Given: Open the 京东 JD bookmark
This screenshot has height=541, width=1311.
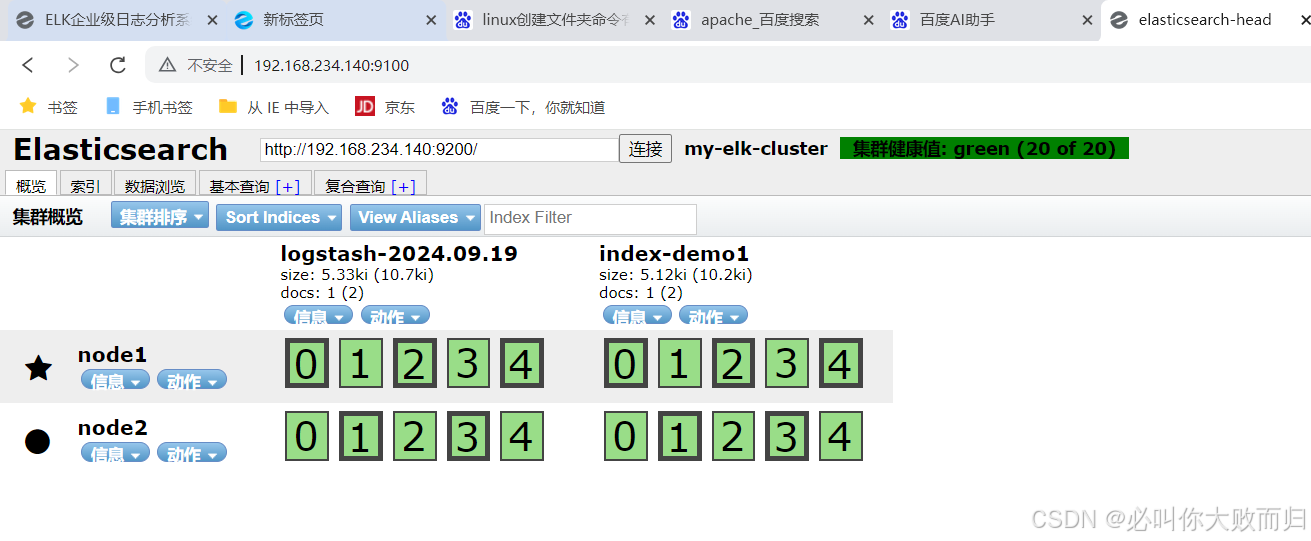Looking at the screenshot, I should [385, 107].
